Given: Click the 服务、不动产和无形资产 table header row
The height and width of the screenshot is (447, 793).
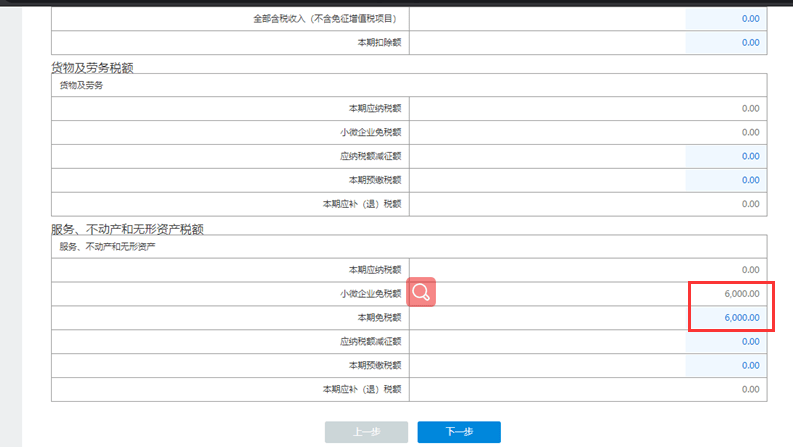Looking at the screenshot, I should coord(408,247).
